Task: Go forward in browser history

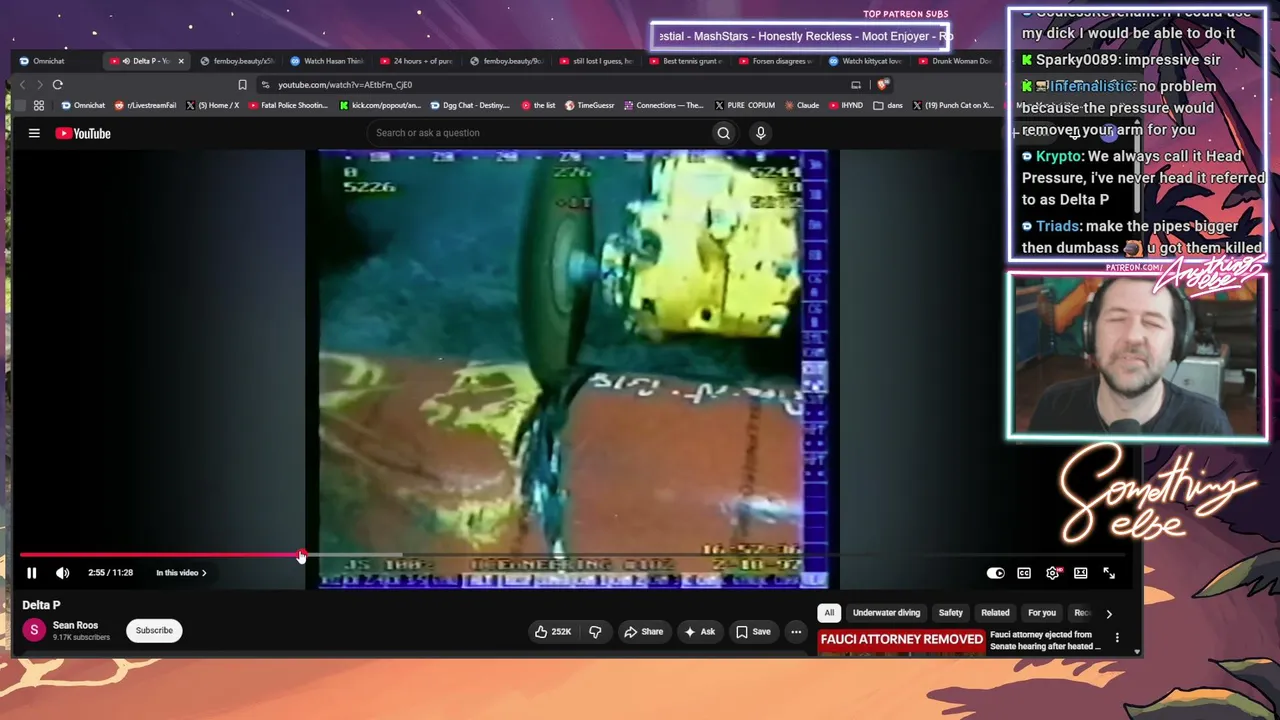Action: tap(39, 85)
